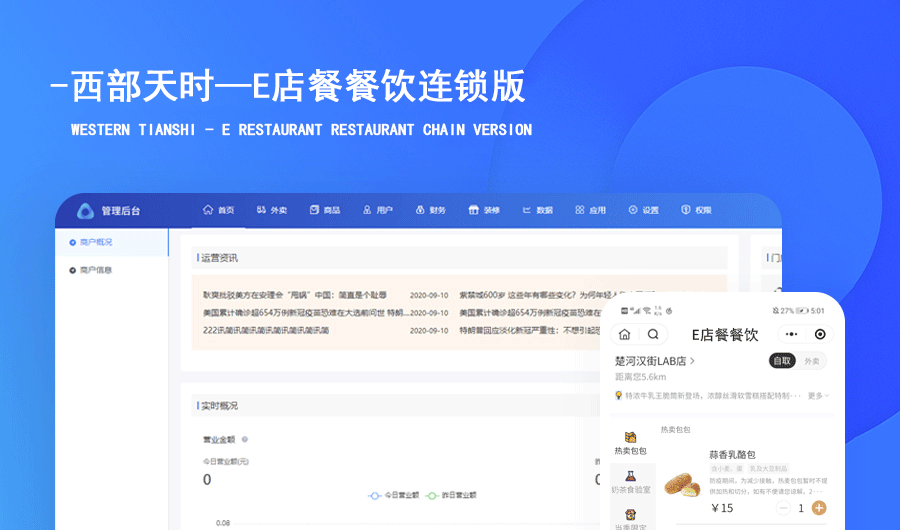Click the 今日营业额(元) value 0

207,479
